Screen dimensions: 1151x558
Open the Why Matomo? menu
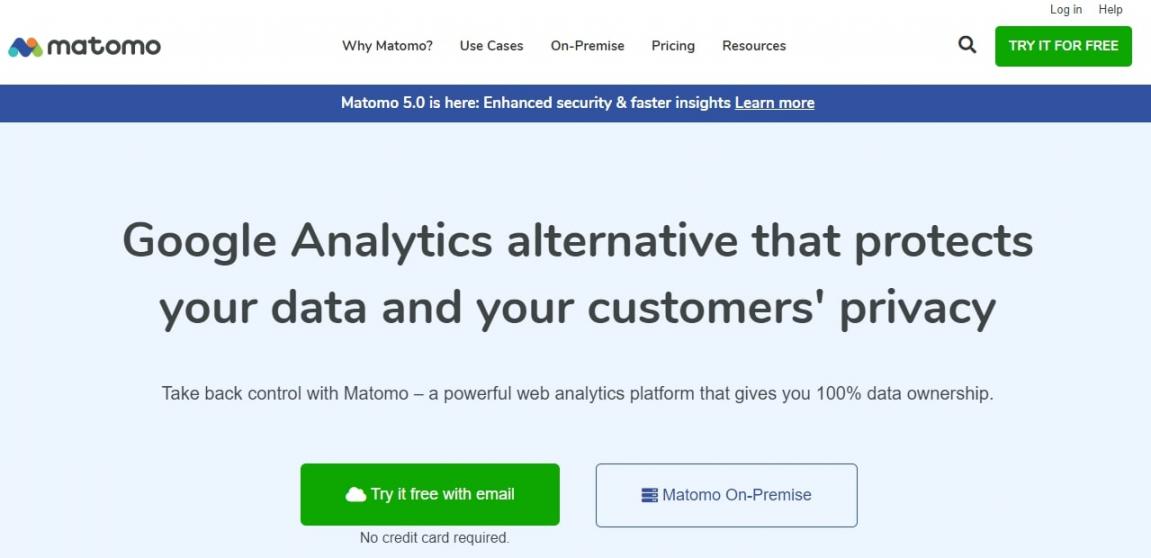click(x=387, y=46)
